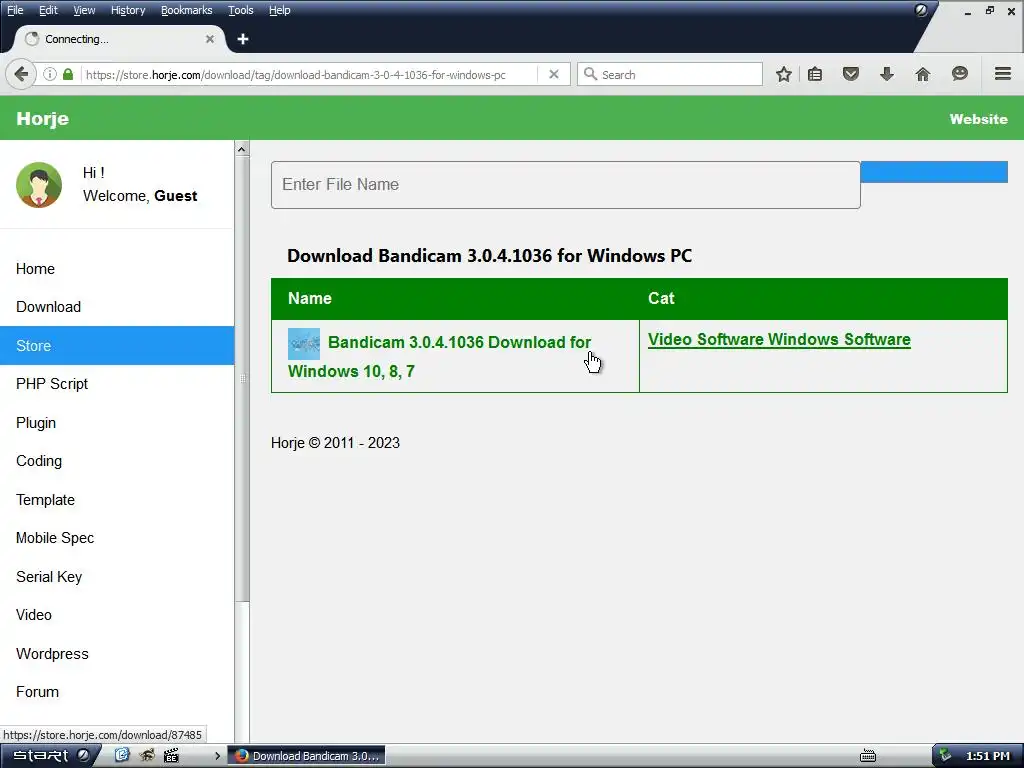Open the first quick launch icon
Viewport: 1024px width, 768px height.
122,756
